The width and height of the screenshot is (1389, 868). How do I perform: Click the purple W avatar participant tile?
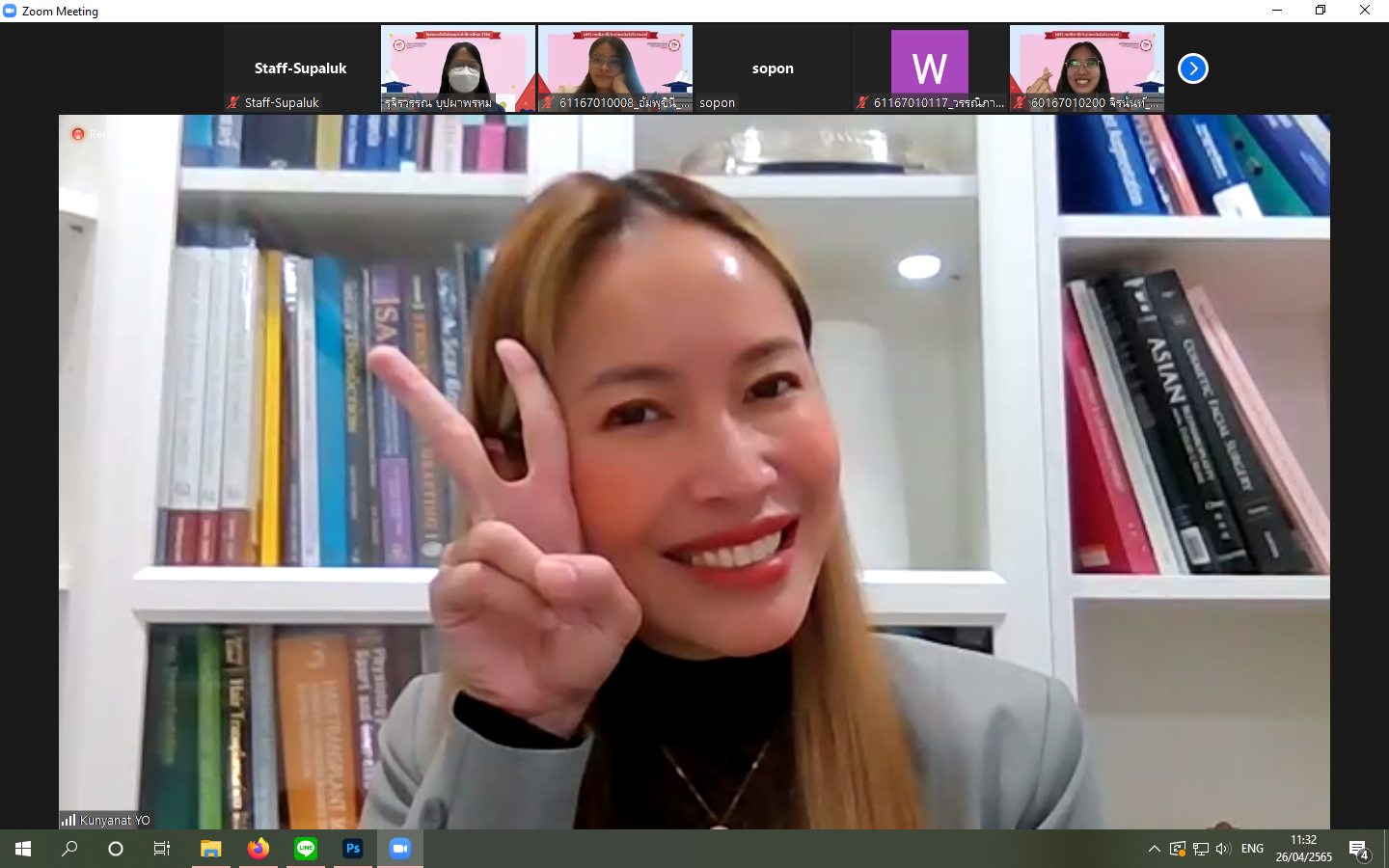pos(929,68)
